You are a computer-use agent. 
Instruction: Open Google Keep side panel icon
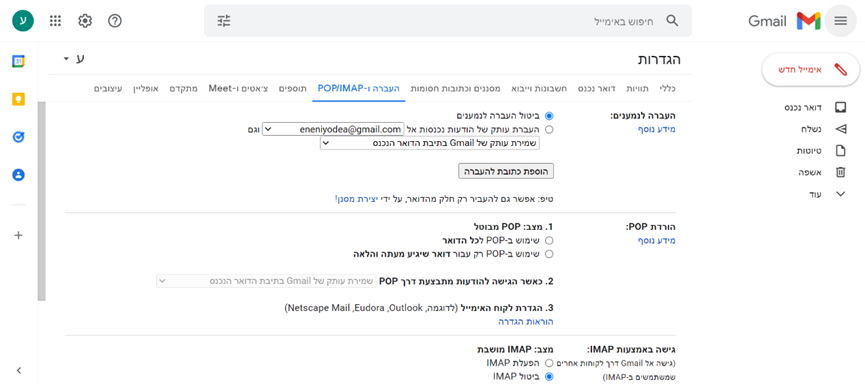pos(18,99)
